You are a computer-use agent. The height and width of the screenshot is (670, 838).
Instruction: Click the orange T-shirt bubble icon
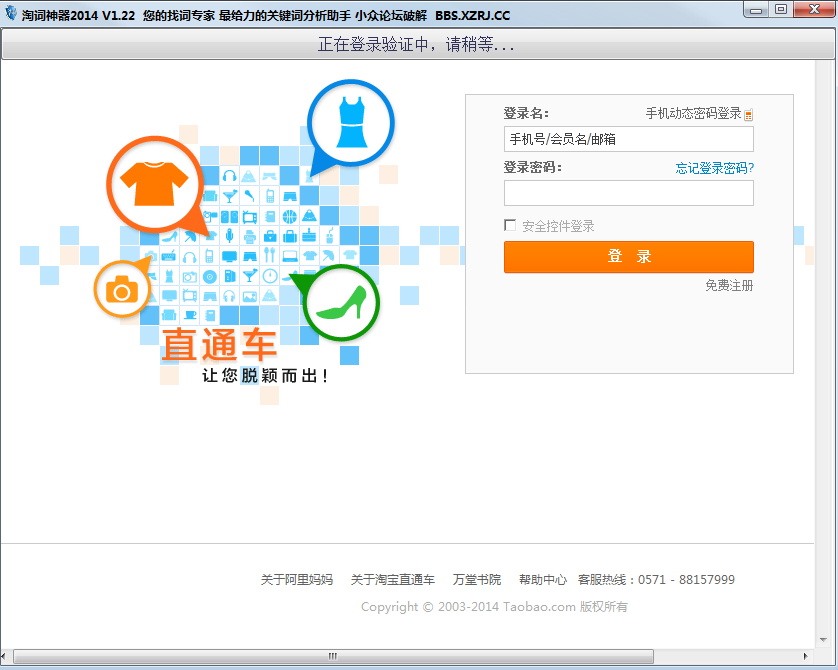point(154,182)
